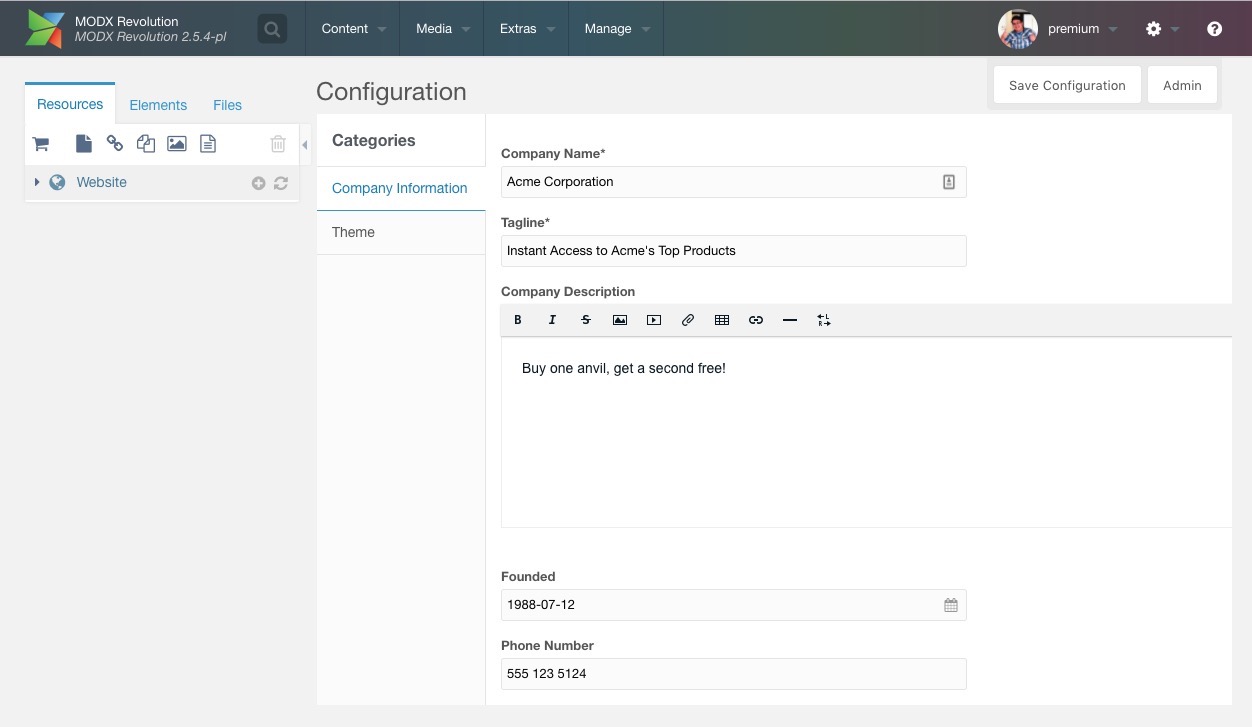Select the Theme category
The height and width of the screenshot is (727, 1252).
tap(400, 232)
